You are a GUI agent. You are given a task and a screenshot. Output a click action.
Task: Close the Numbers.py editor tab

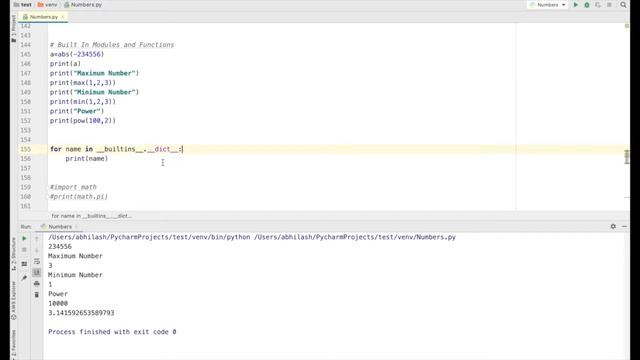pyautogui.click(x=63, y=17)
